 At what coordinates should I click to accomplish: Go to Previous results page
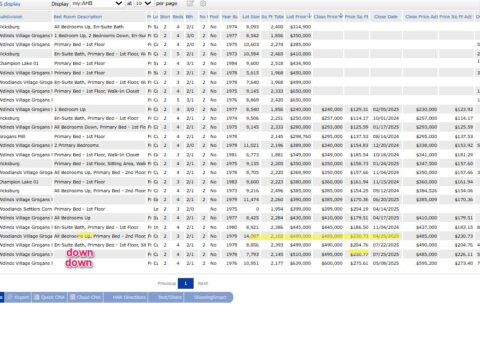(x=167, y=283)
